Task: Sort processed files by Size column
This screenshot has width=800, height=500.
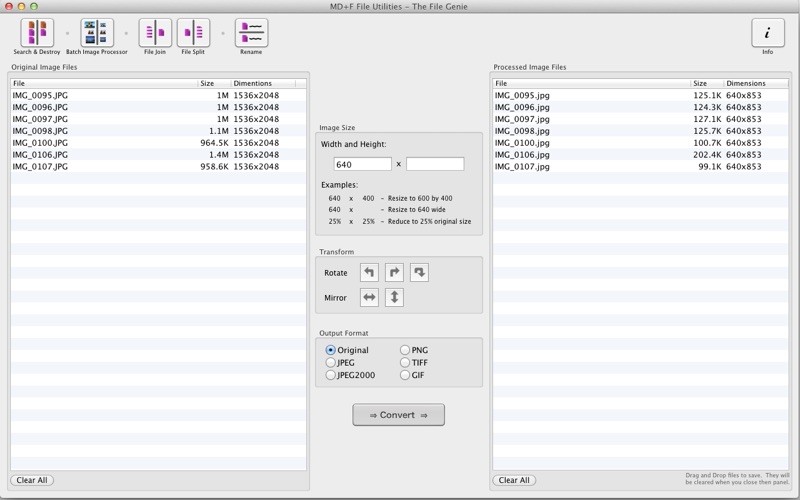Action: click(x=707, y=83)
